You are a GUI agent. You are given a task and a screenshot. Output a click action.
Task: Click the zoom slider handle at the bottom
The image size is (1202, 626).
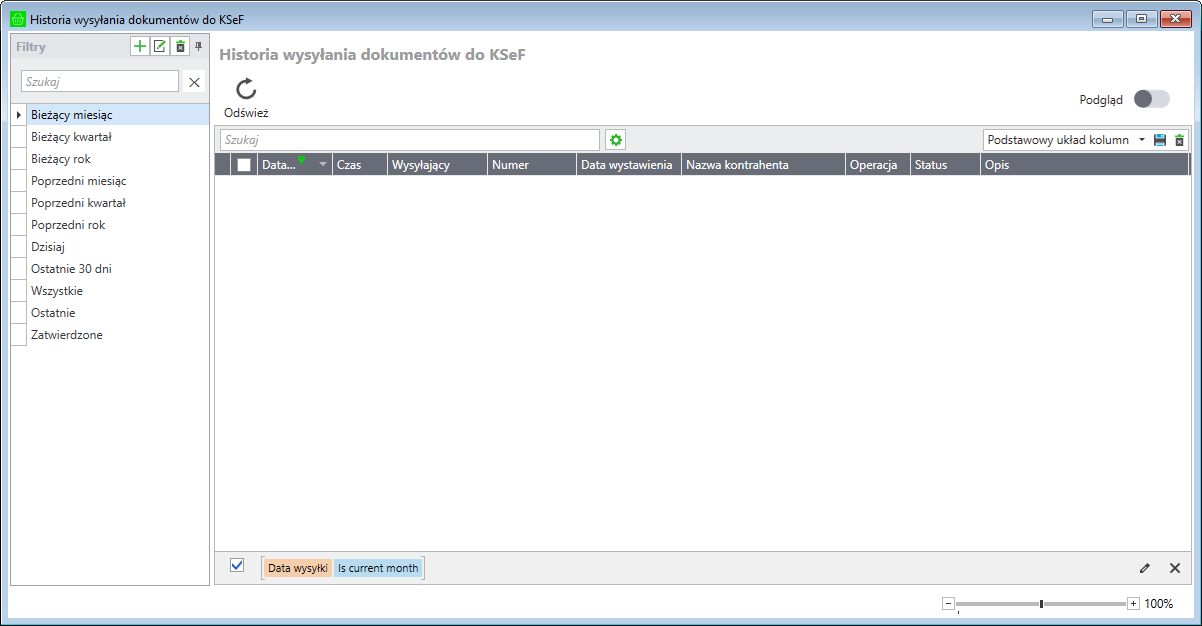1041,604
